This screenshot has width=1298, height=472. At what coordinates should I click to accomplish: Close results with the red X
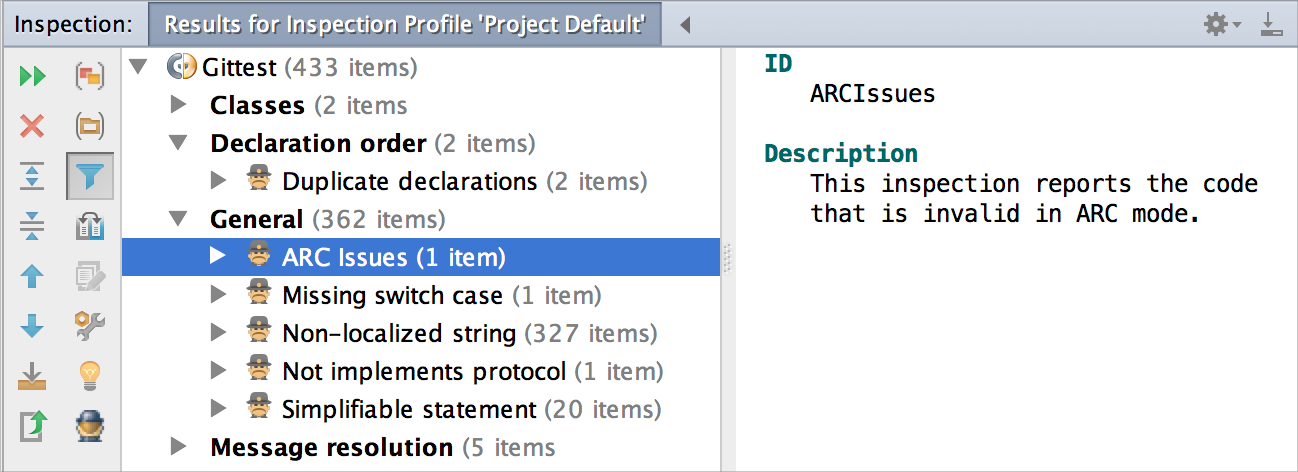[x=32, y=126]
